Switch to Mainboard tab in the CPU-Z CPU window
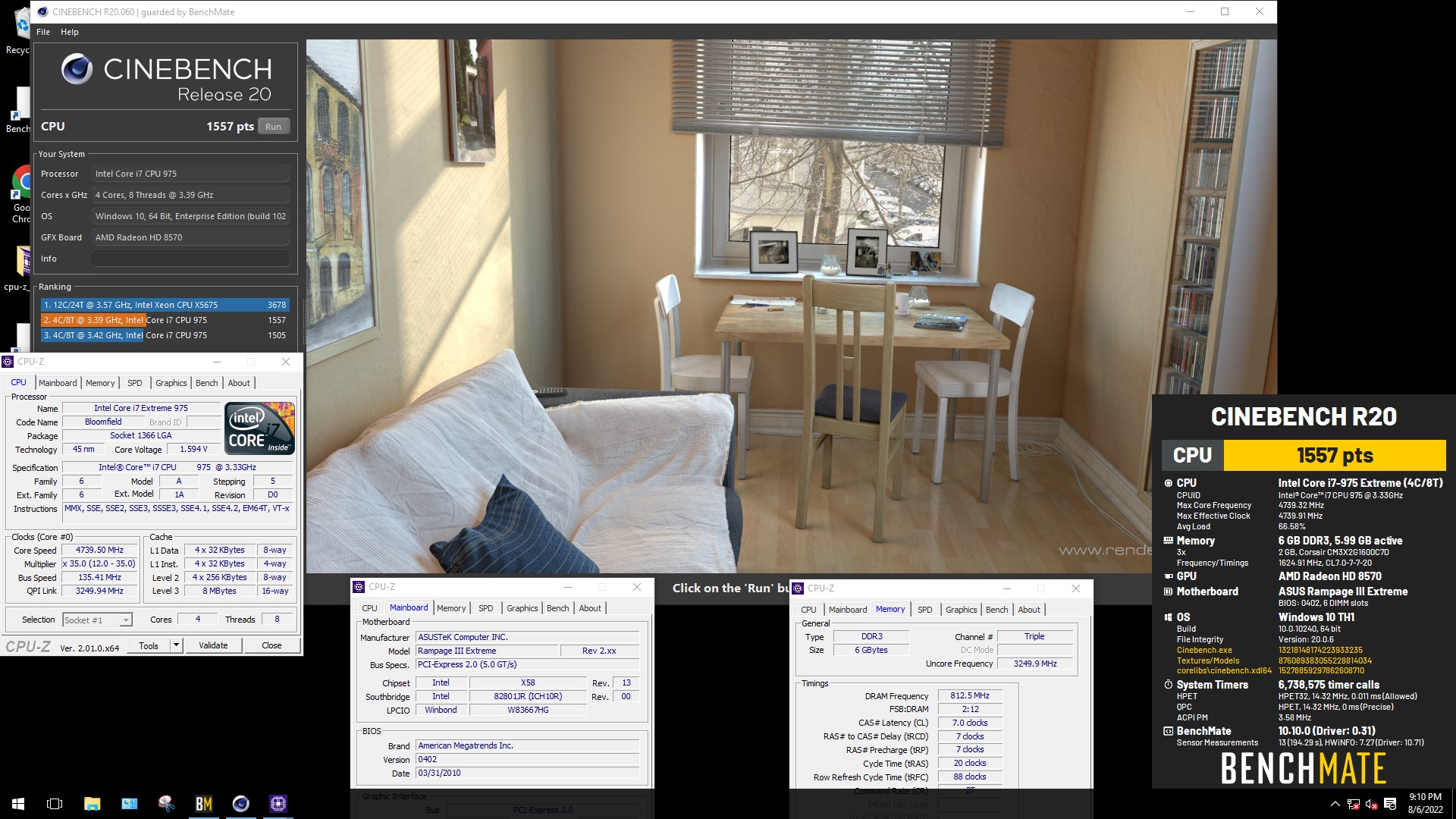 58,383
